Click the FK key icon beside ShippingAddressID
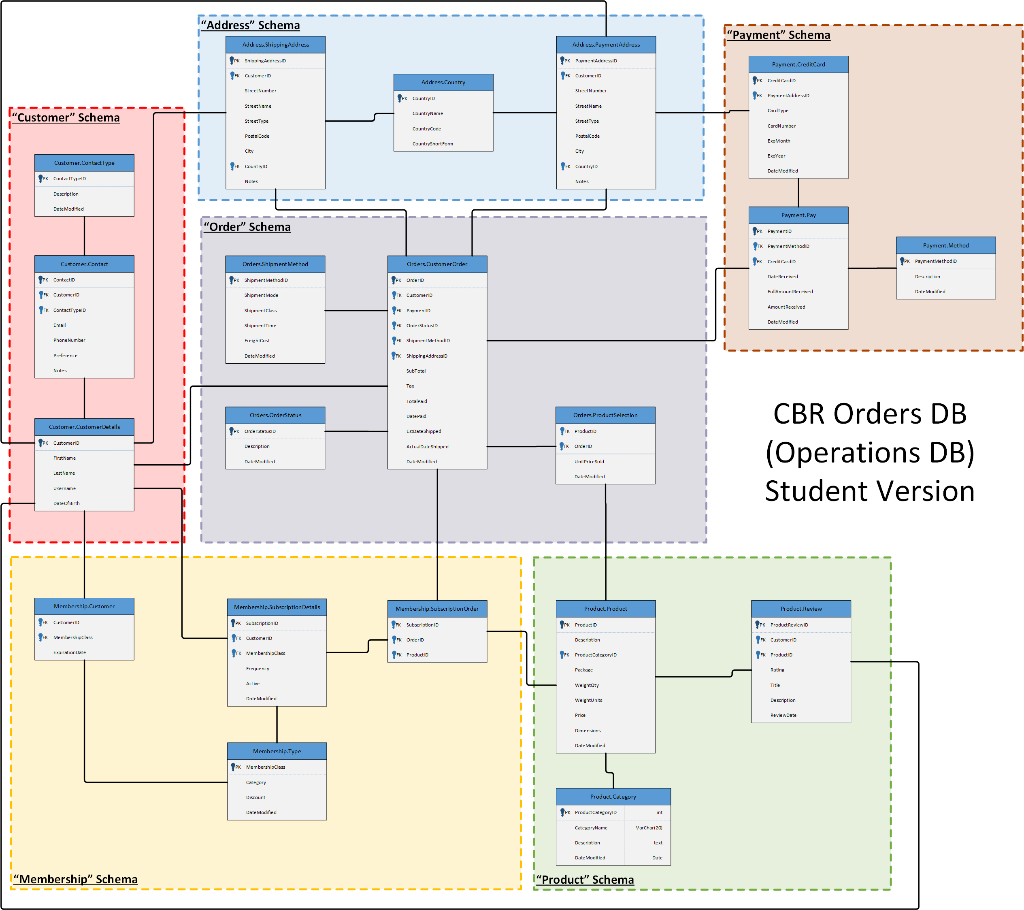1024x910 pixels. 395,356
